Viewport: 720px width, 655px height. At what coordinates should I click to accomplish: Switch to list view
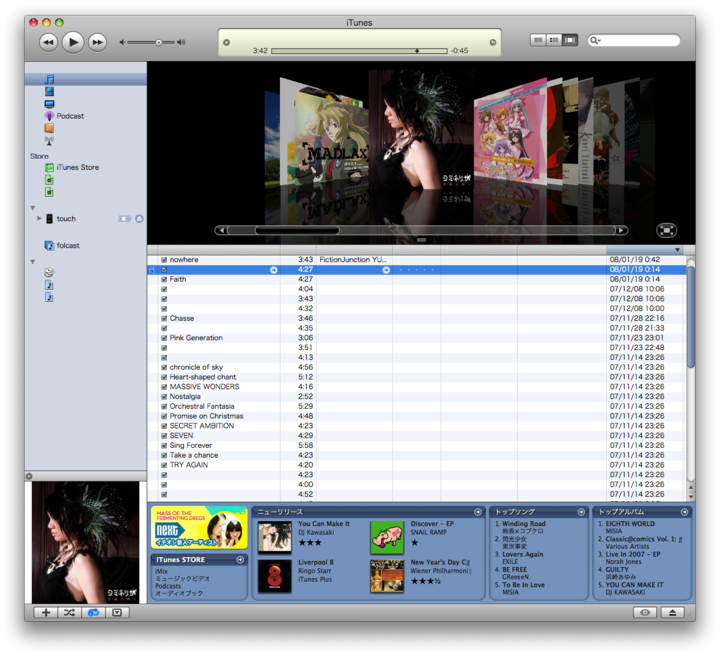(x=538, y=40)
